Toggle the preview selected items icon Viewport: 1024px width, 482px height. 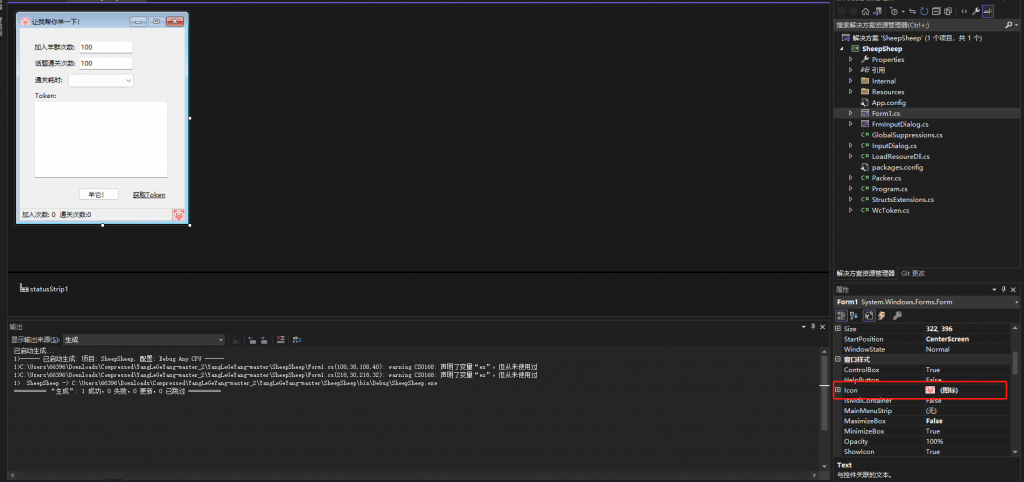(x=987, y=11)
